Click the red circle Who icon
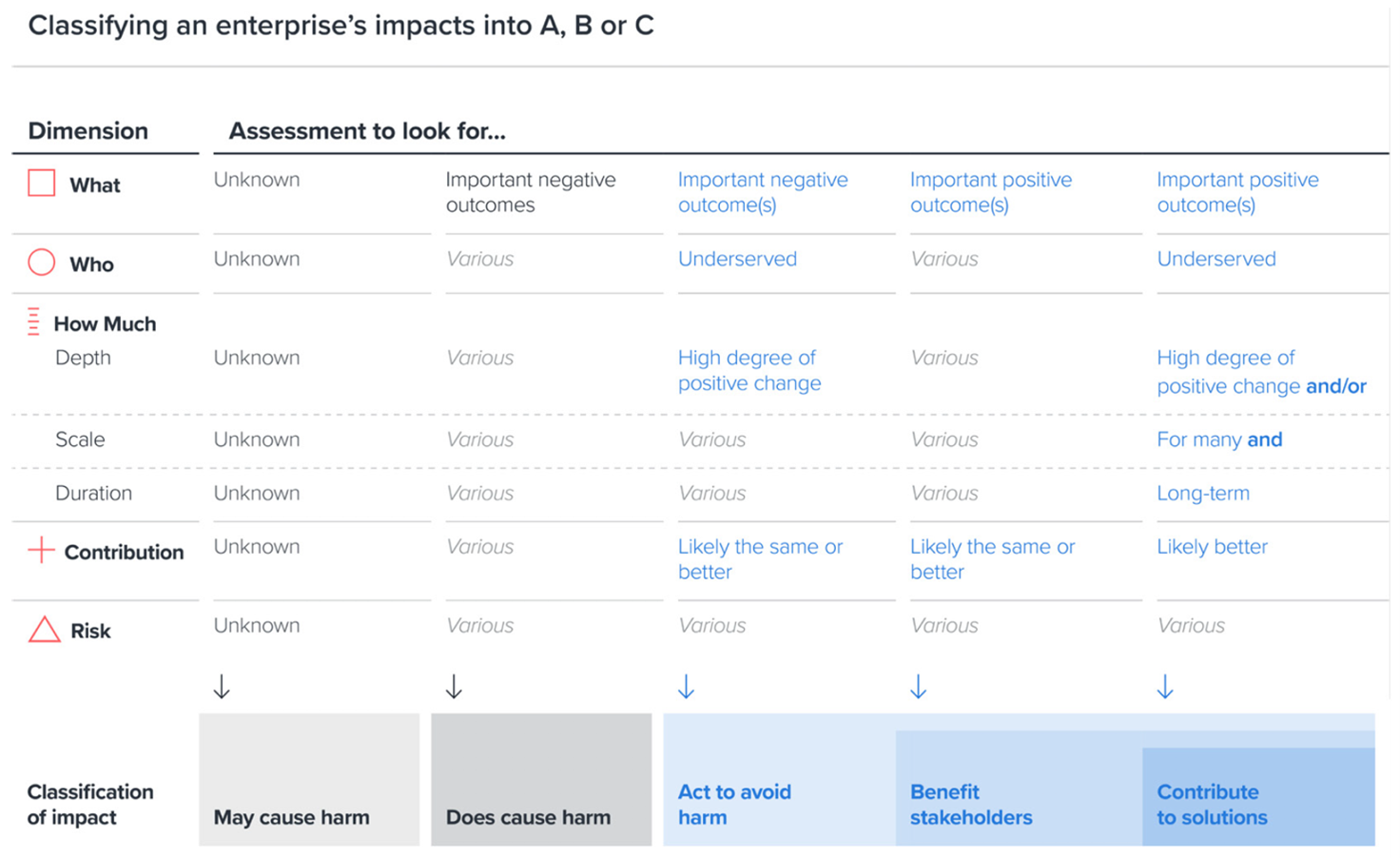This screenshot has width=1400, height=858. tap(42, 263)
